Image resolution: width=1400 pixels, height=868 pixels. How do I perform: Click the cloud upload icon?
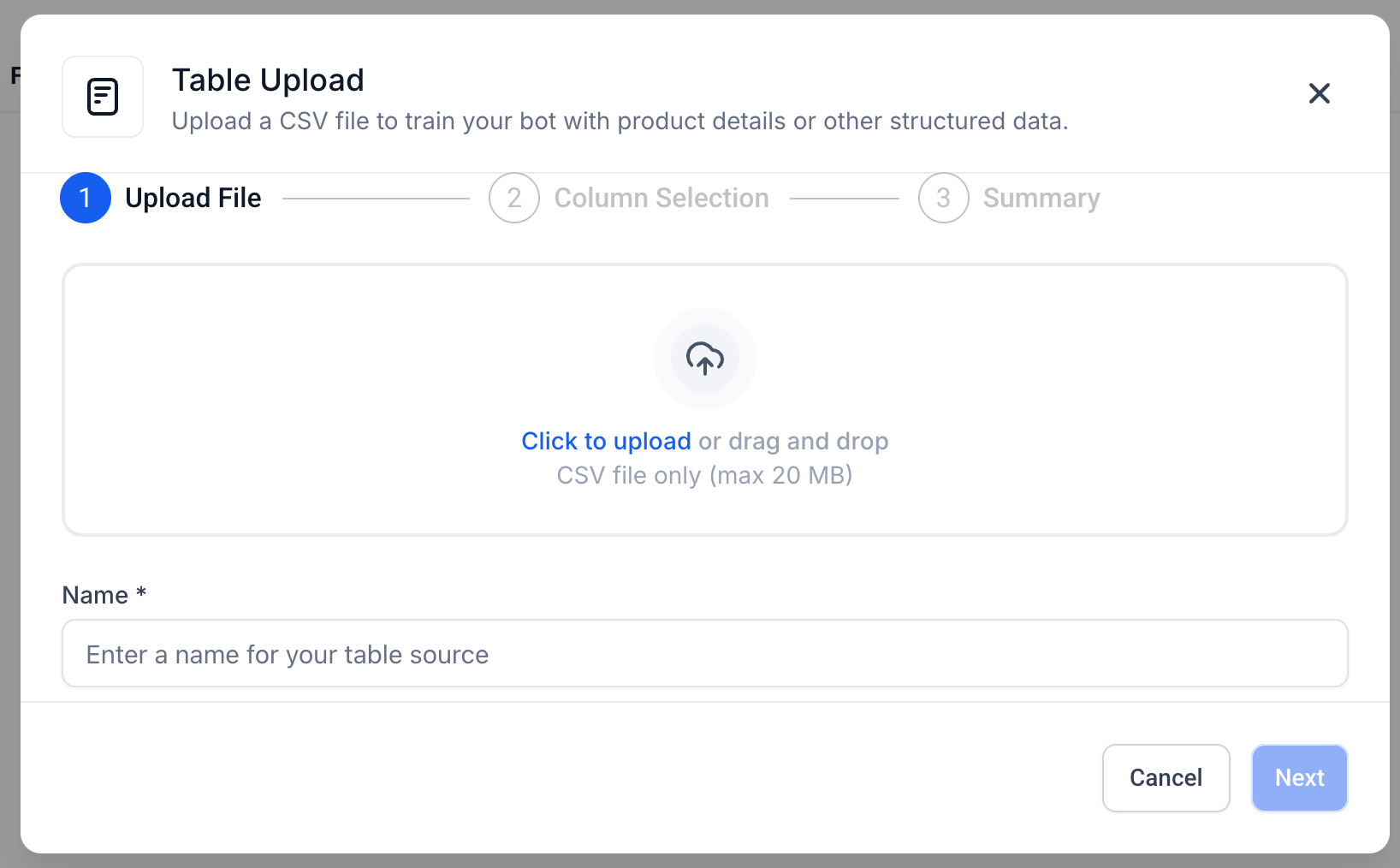coord(705,359)
